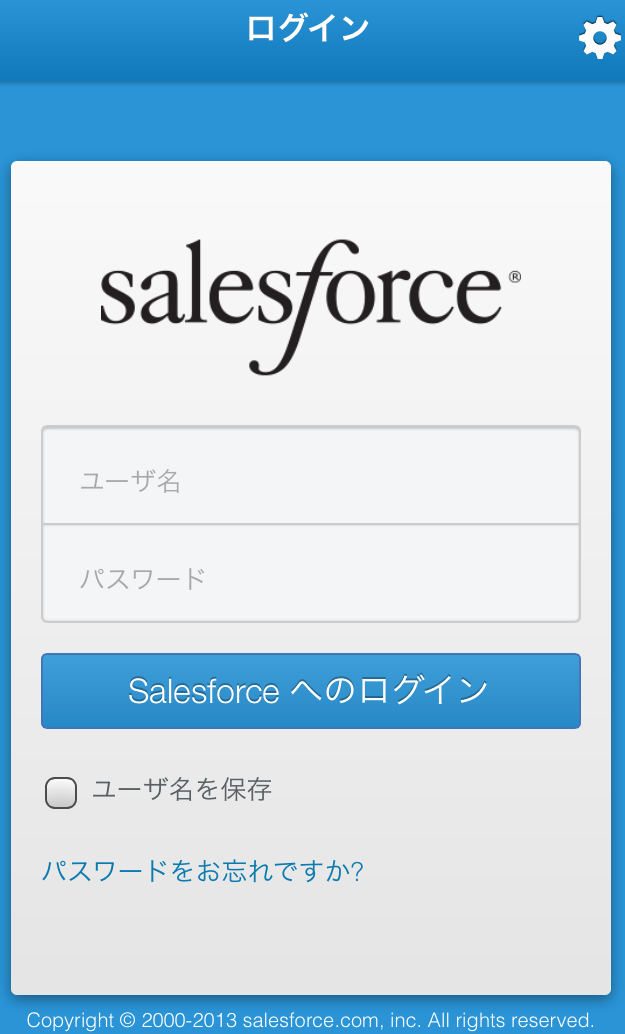Click the blue area above the login card
625x1034 pixels.
pos(311,122)
